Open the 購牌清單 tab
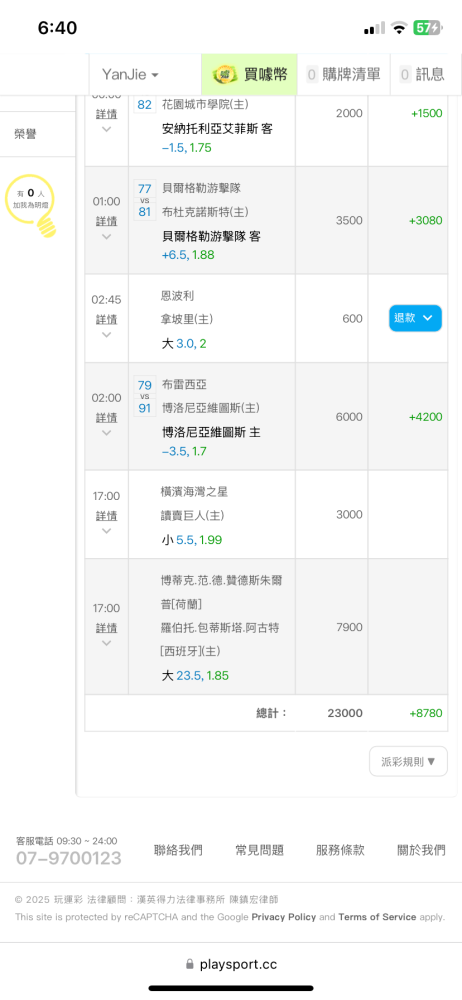 coord(343,75)
